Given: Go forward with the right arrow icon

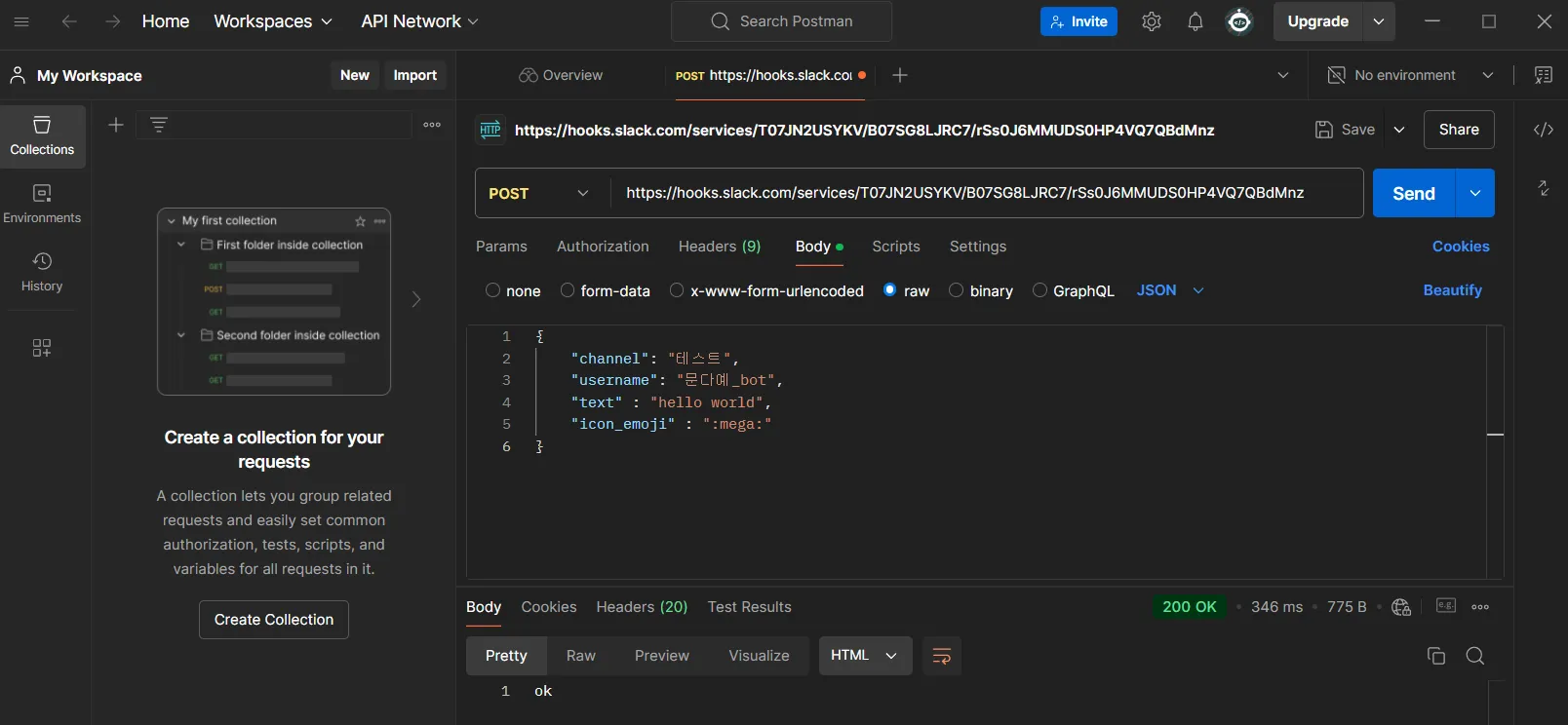Looking at the screenshot, I should pyautogui.click(x=113, y=21).
